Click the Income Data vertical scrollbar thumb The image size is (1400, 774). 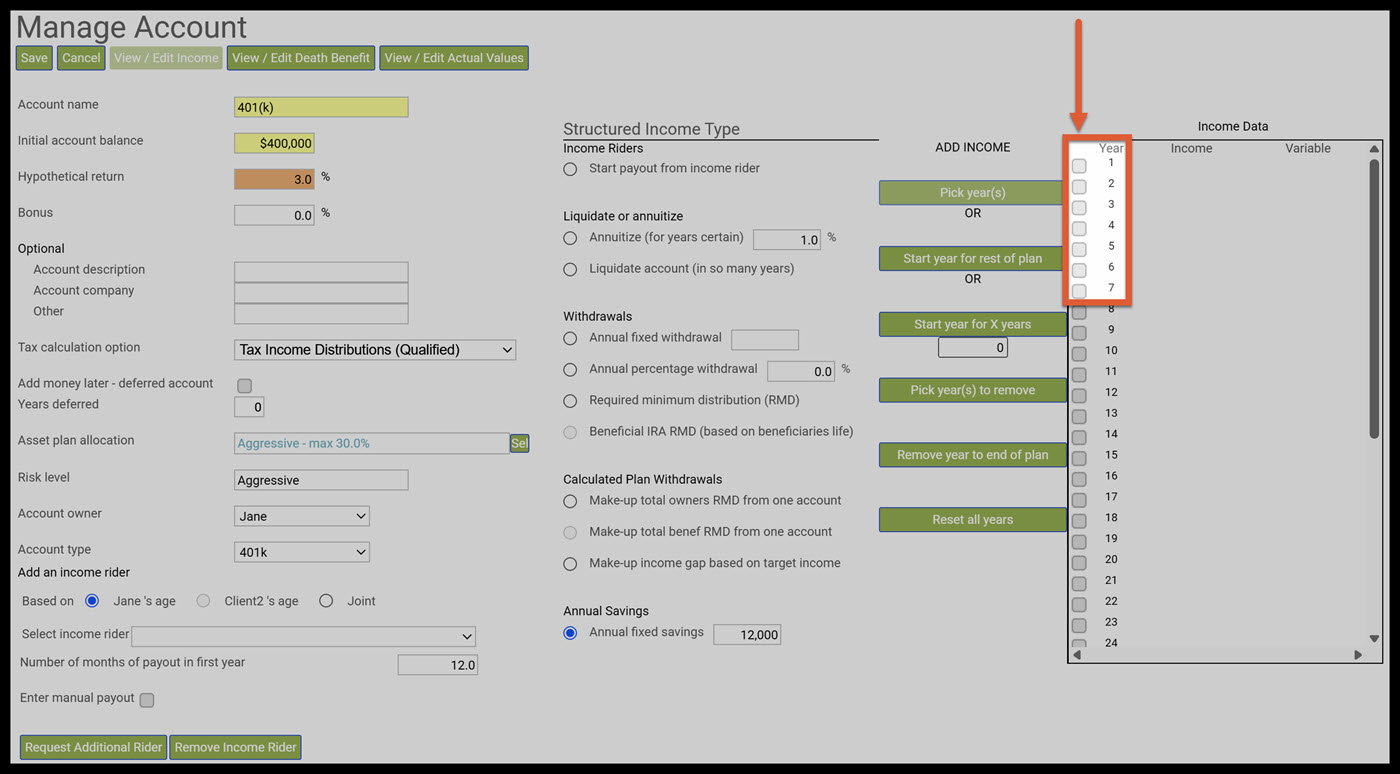(1374, 298)
